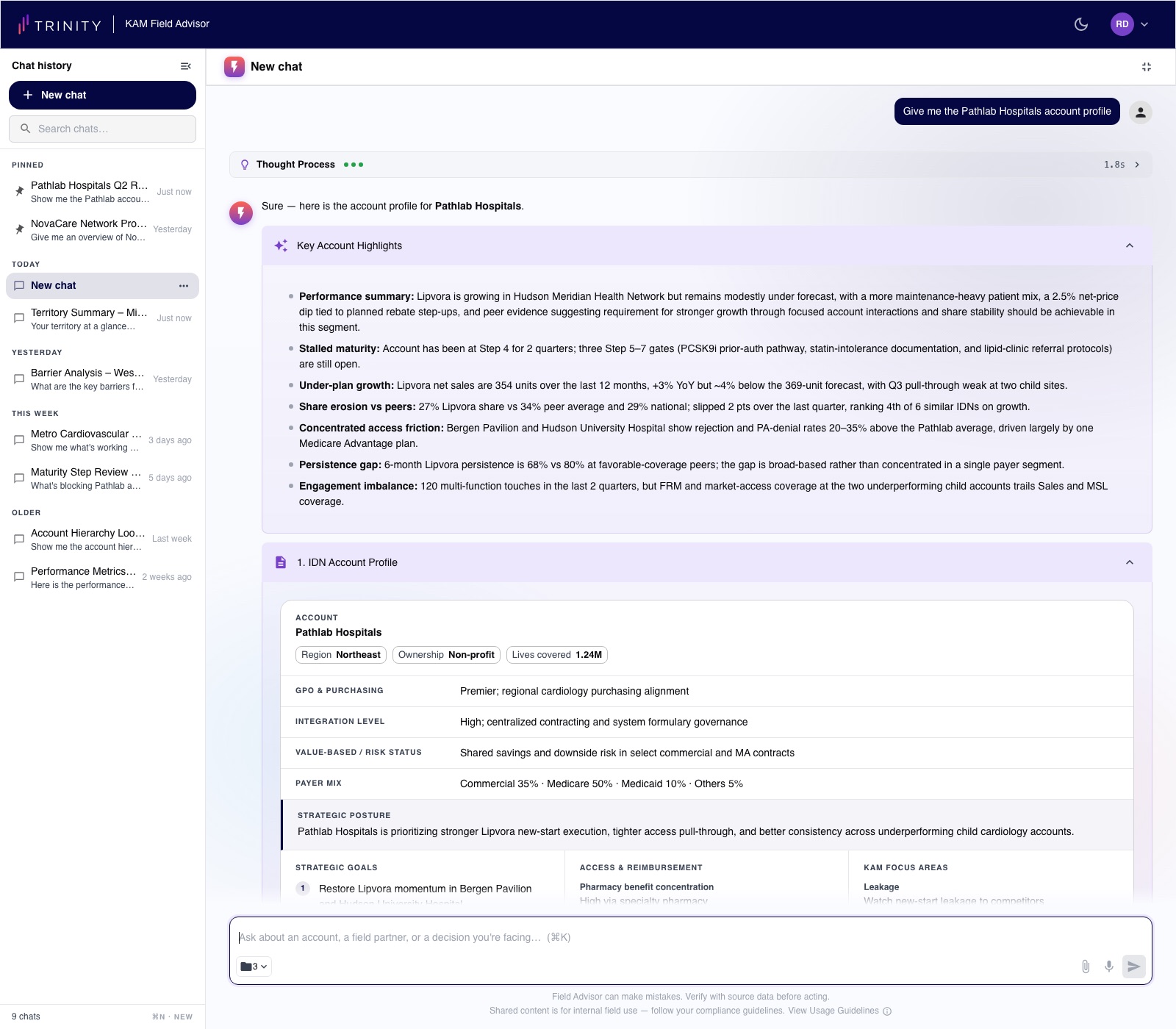Viewport: 1176px width, 1029px height.
Task: Attach a file with the paperclip icon
Action: coord(1085,967)
